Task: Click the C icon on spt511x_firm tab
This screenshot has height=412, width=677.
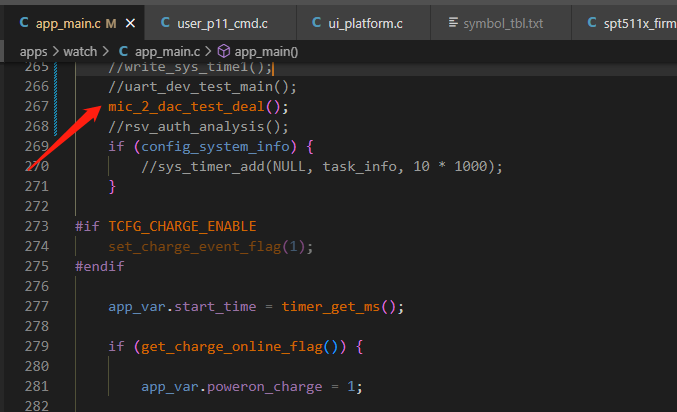Action: tap(592, 23)
